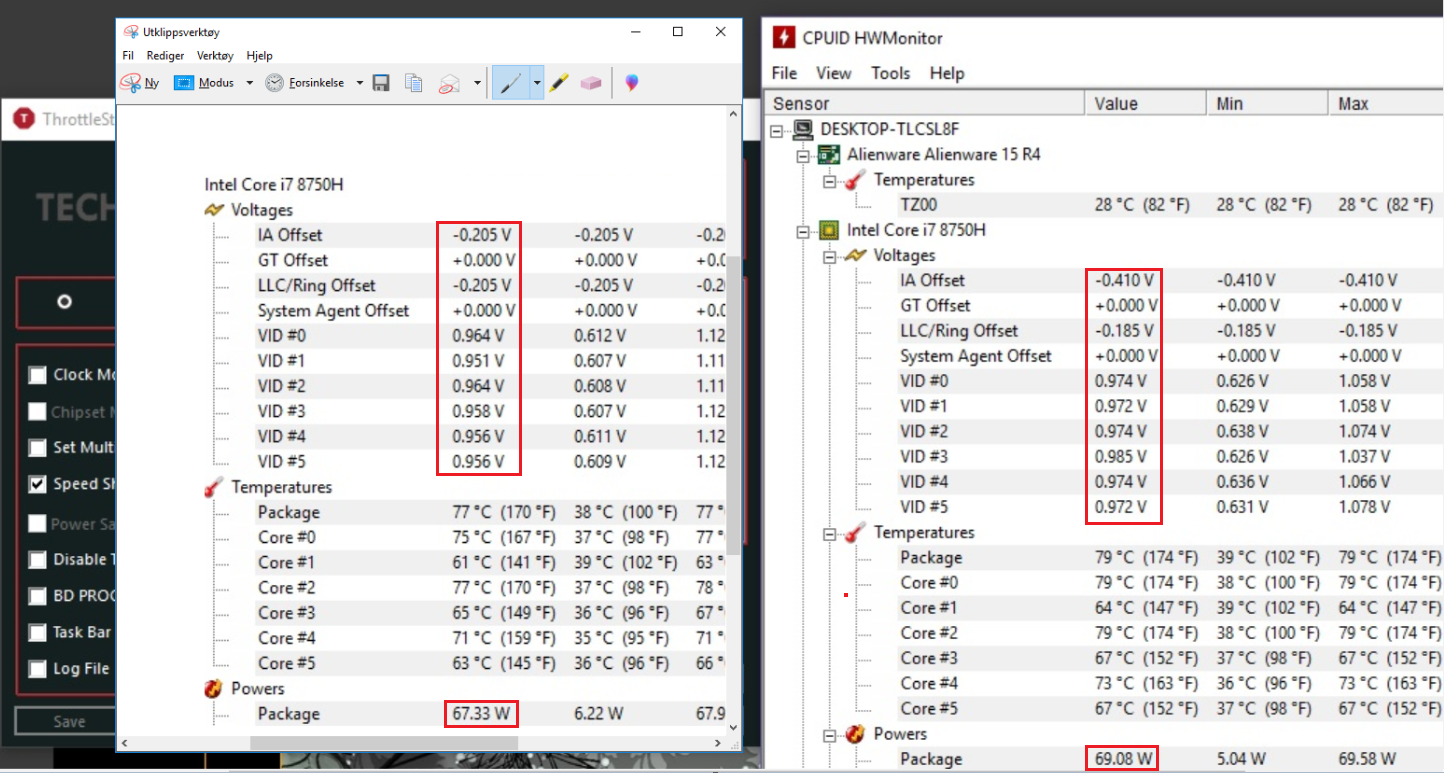This screenshot has height=773, width=1444.
Task: Collapse the CPU Temperatures node in HWMonitor
Action: coord(829,533)
